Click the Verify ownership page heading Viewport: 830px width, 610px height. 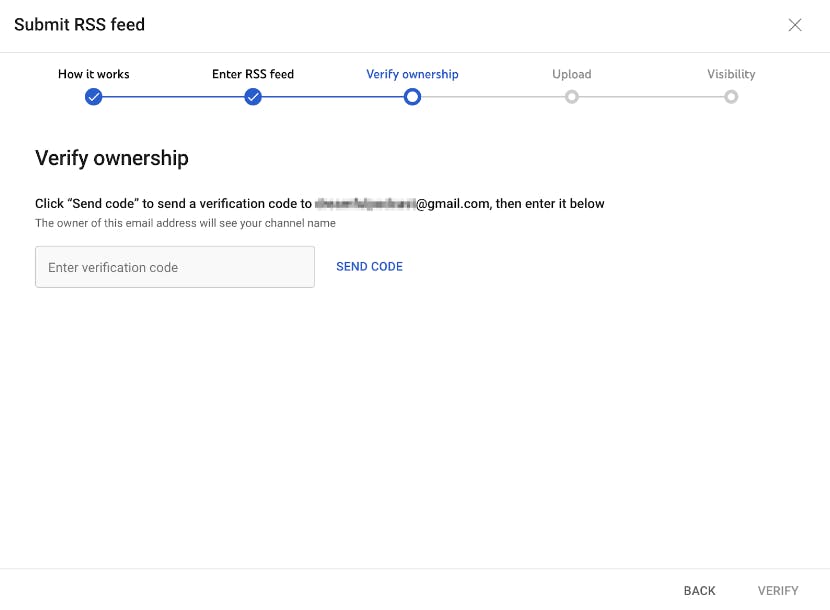[x=111, y=158]
